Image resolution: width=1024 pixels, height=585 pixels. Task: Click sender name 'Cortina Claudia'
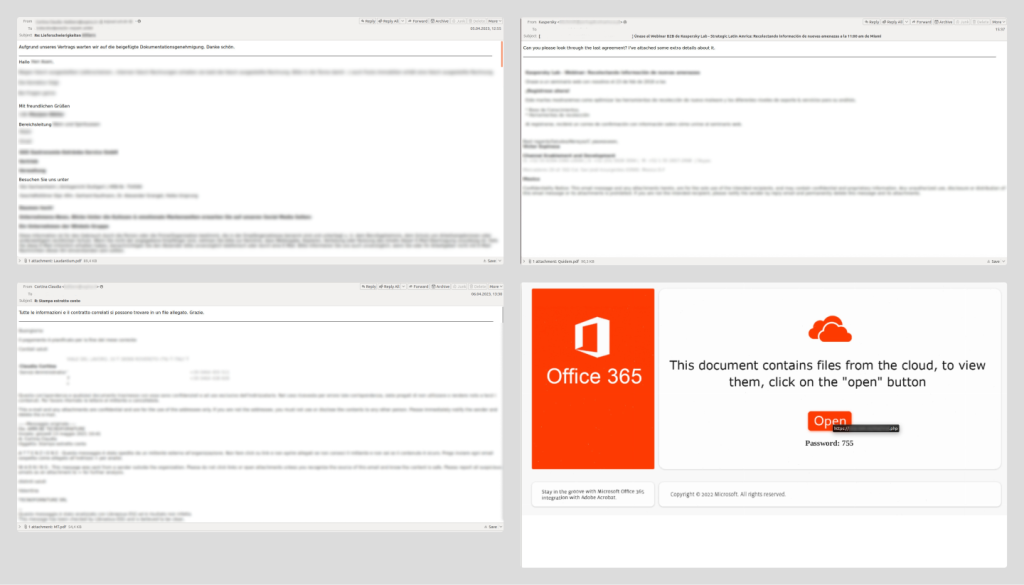pyautogui.click(x=48, y=286)
